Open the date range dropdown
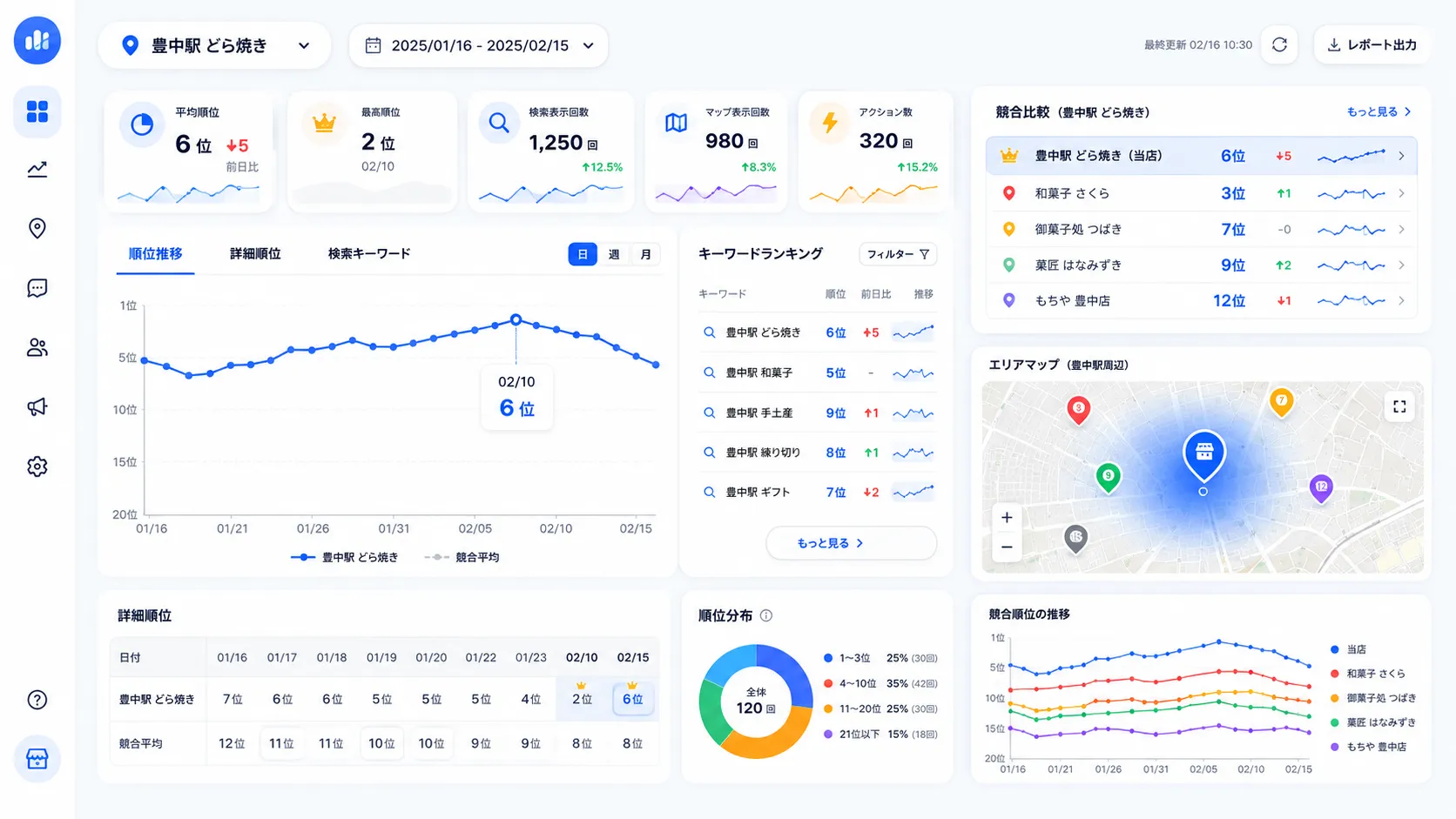 [478, 45]
